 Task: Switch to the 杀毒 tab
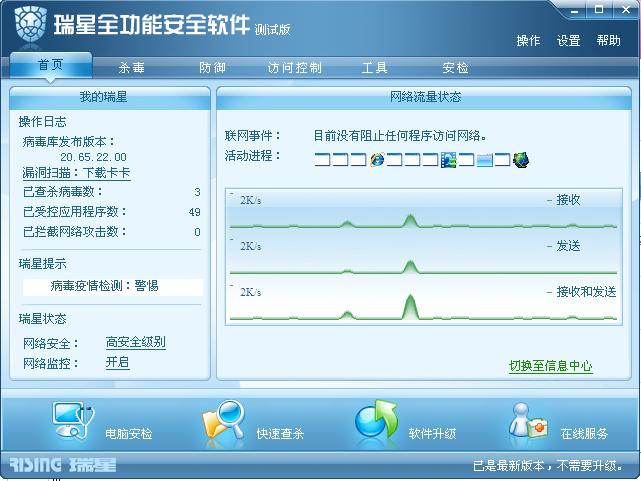coord(132,67)
